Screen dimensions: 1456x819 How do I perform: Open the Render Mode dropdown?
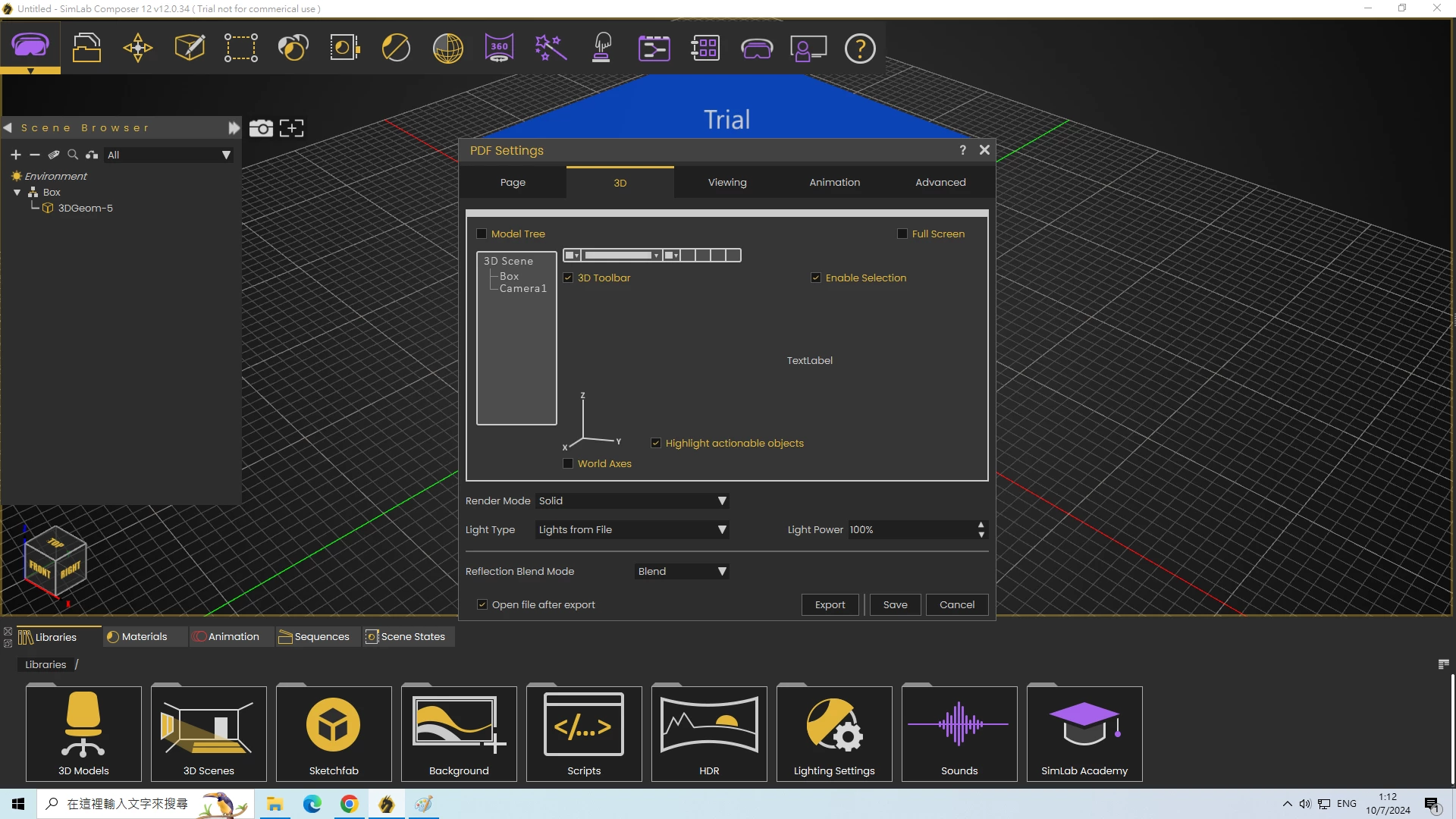(x=632, y=500)
